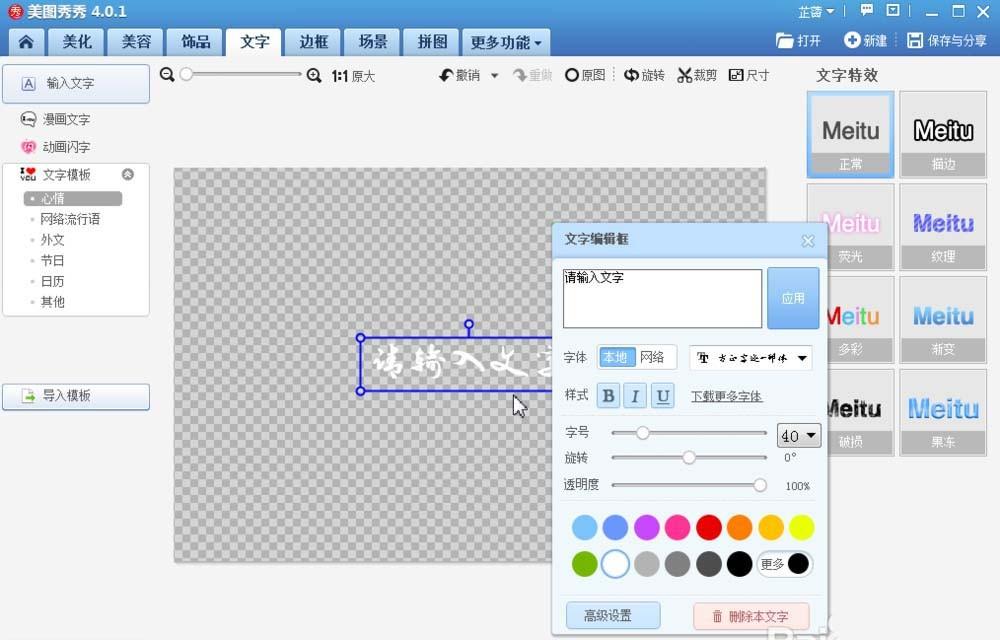
Task: Click the undo (撤销) icon
Action: (448, 75)
